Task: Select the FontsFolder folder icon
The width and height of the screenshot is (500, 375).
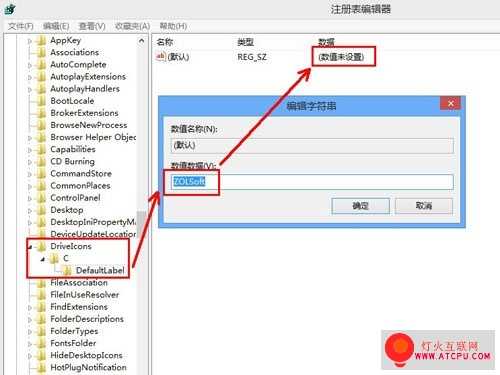Action: point(41,343)
